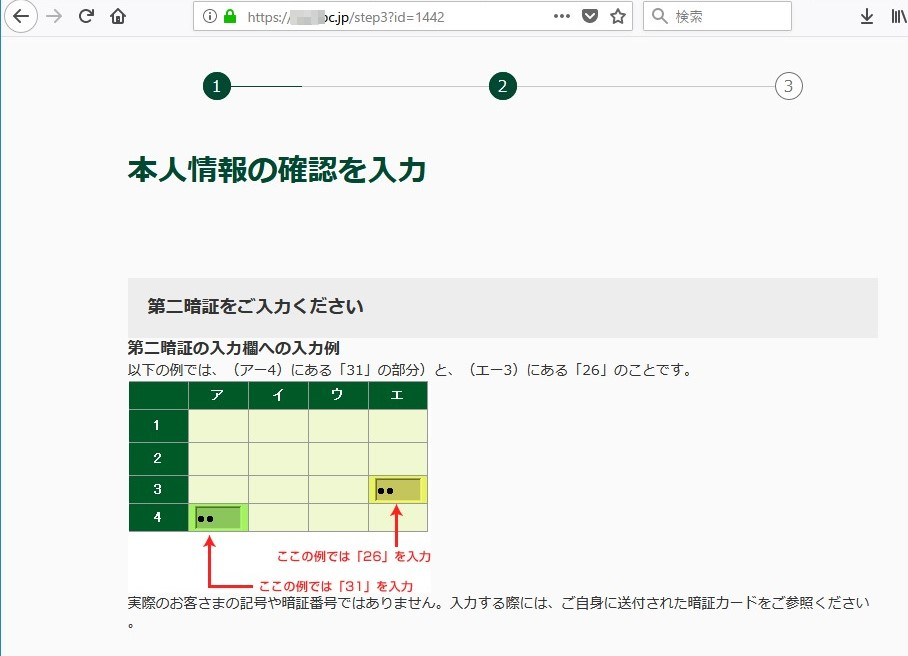Open the downloads panel
Image resolution: width=908 pixels, height=656 pixels.
click(x=866, y=17)
